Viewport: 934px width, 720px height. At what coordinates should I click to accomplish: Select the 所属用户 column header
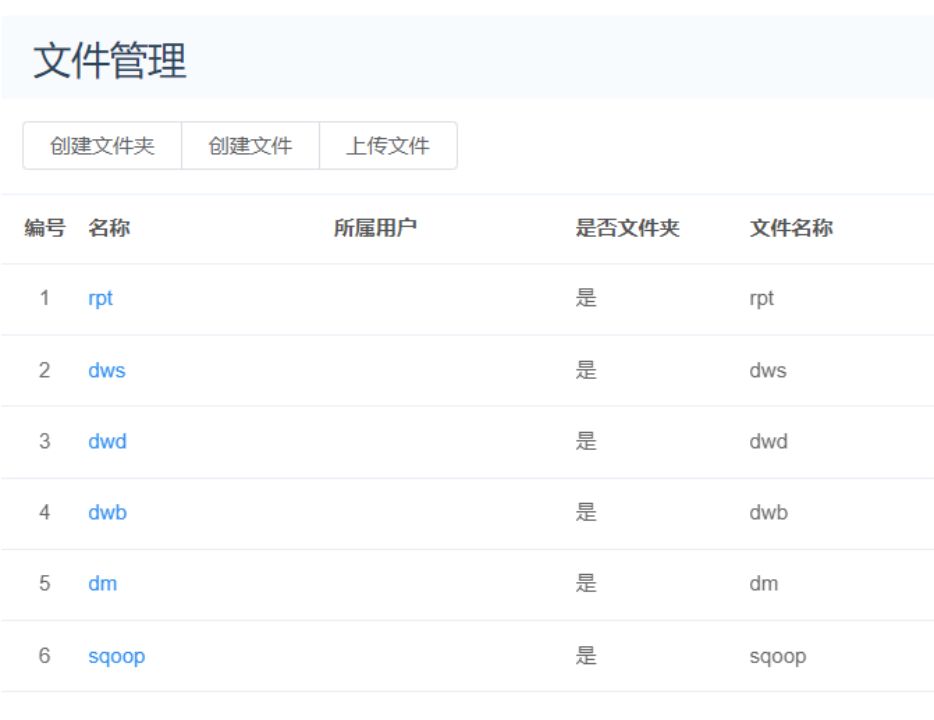point(375,228)
